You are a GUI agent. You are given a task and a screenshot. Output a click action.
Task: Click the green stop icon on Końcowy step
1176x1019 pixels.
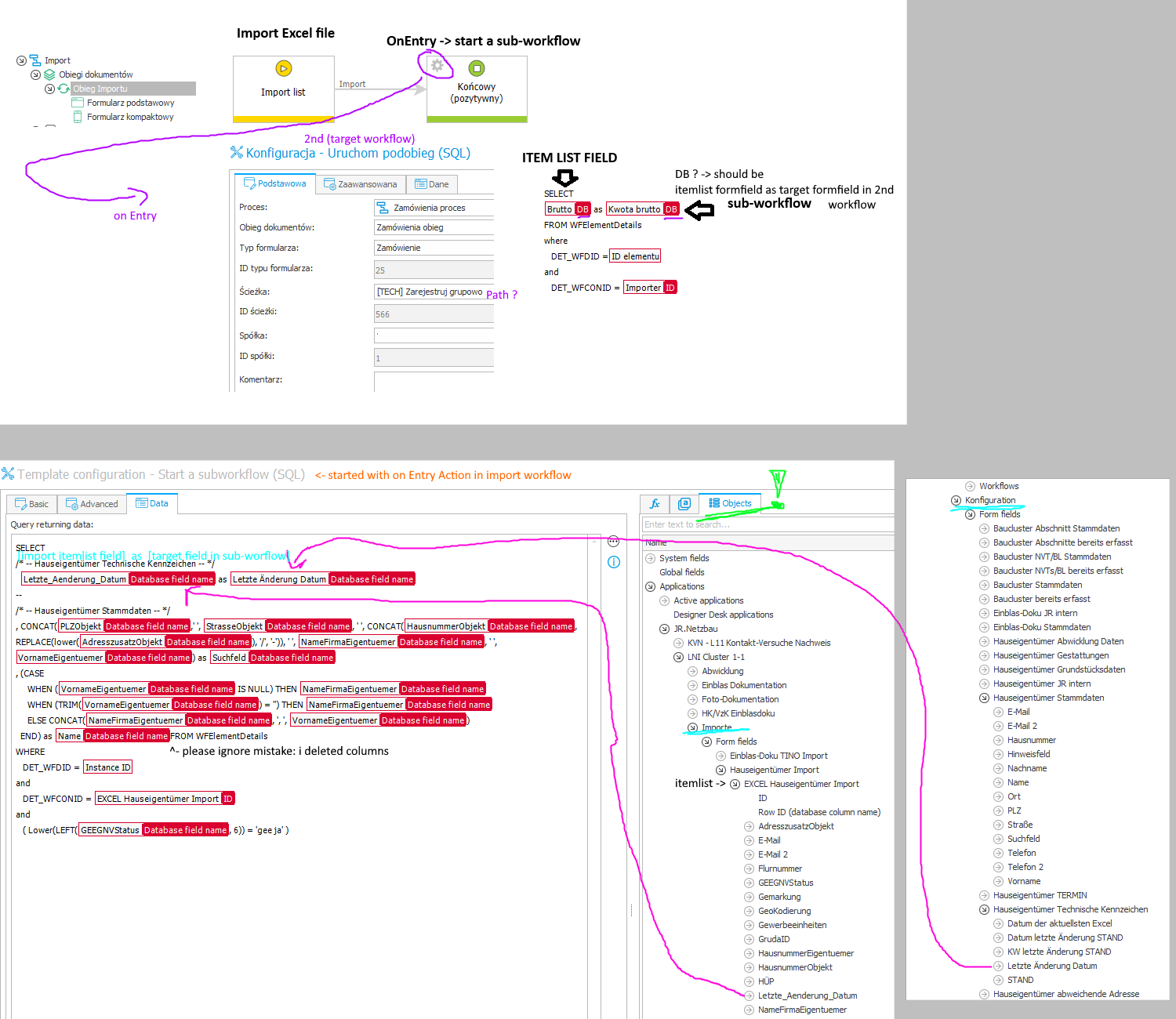(477, 68)
